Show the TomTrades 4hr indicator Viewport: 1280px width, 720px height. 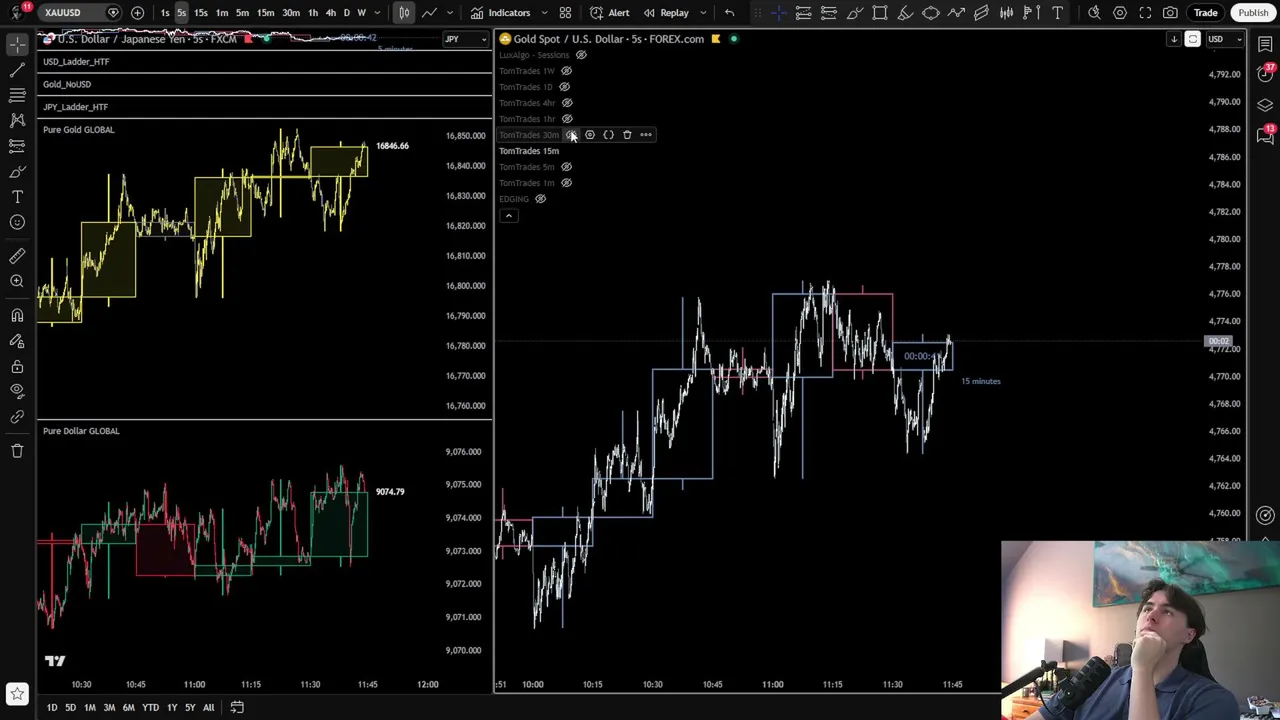tap(566, 103)
